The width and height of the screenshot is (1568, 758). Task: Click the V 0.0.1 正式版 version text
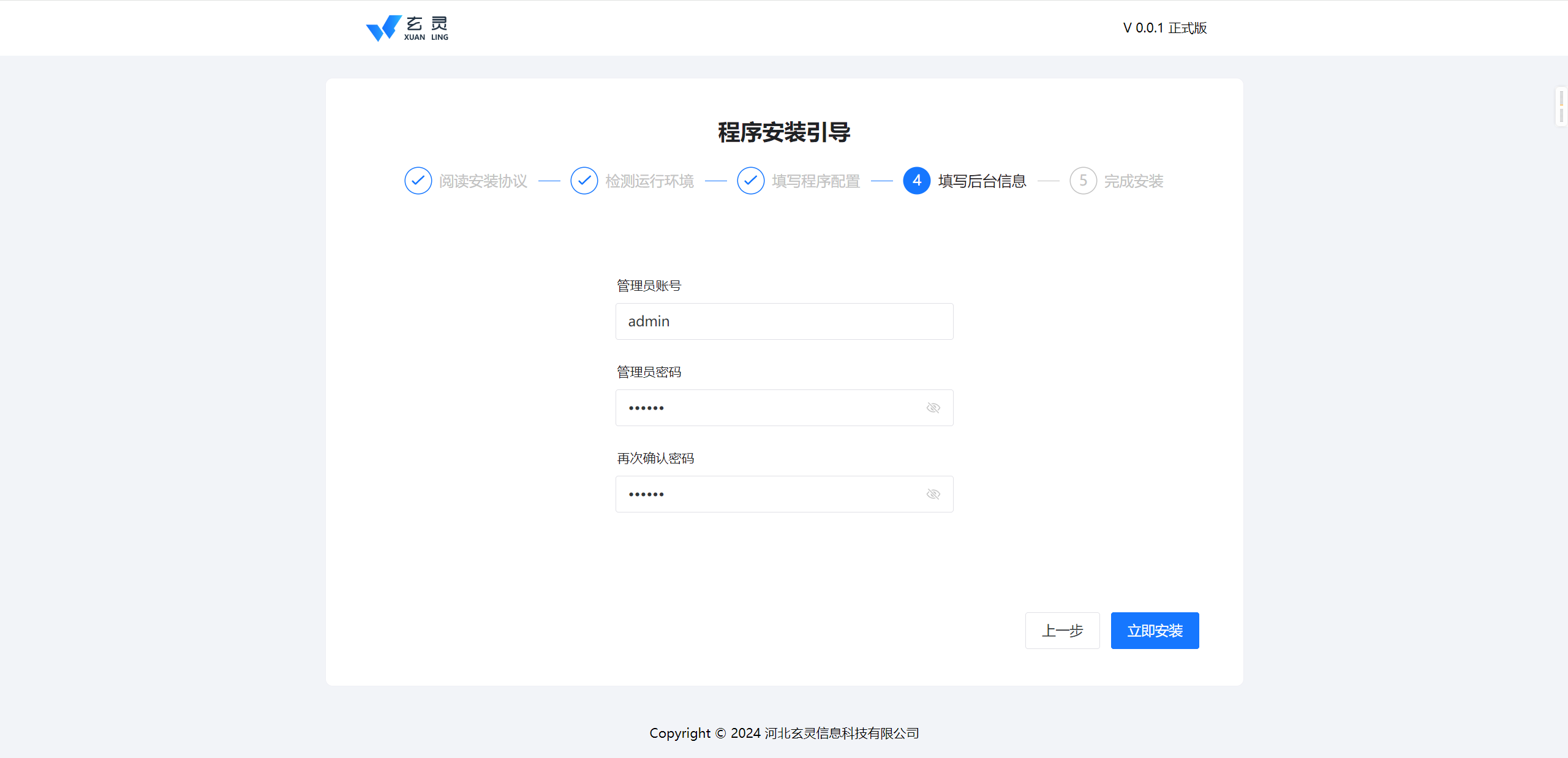[x=1164, y=28]
